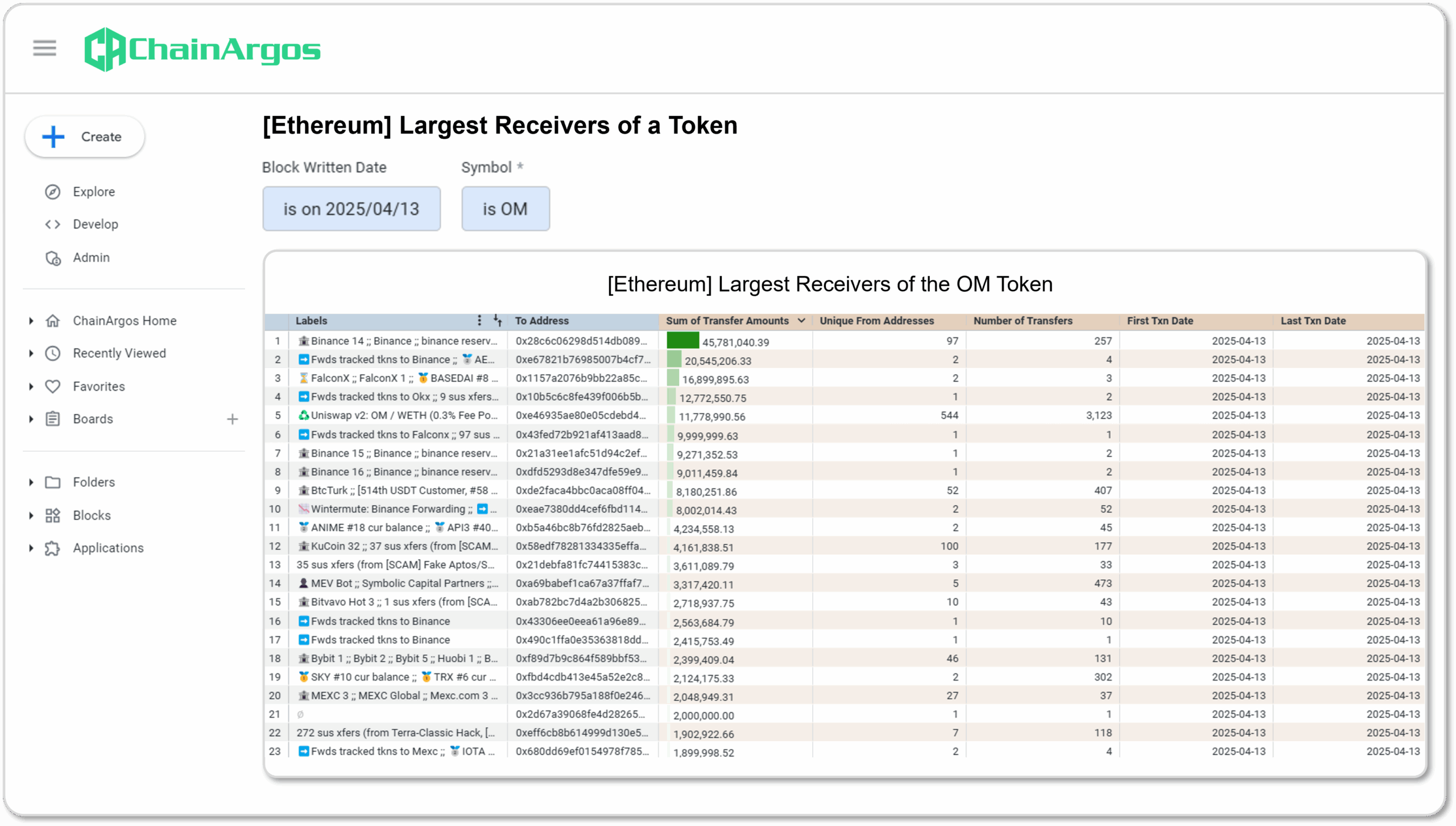The image size is (1456, 826).
Task: Sort by First Txn Date header
Action: 1160,321
